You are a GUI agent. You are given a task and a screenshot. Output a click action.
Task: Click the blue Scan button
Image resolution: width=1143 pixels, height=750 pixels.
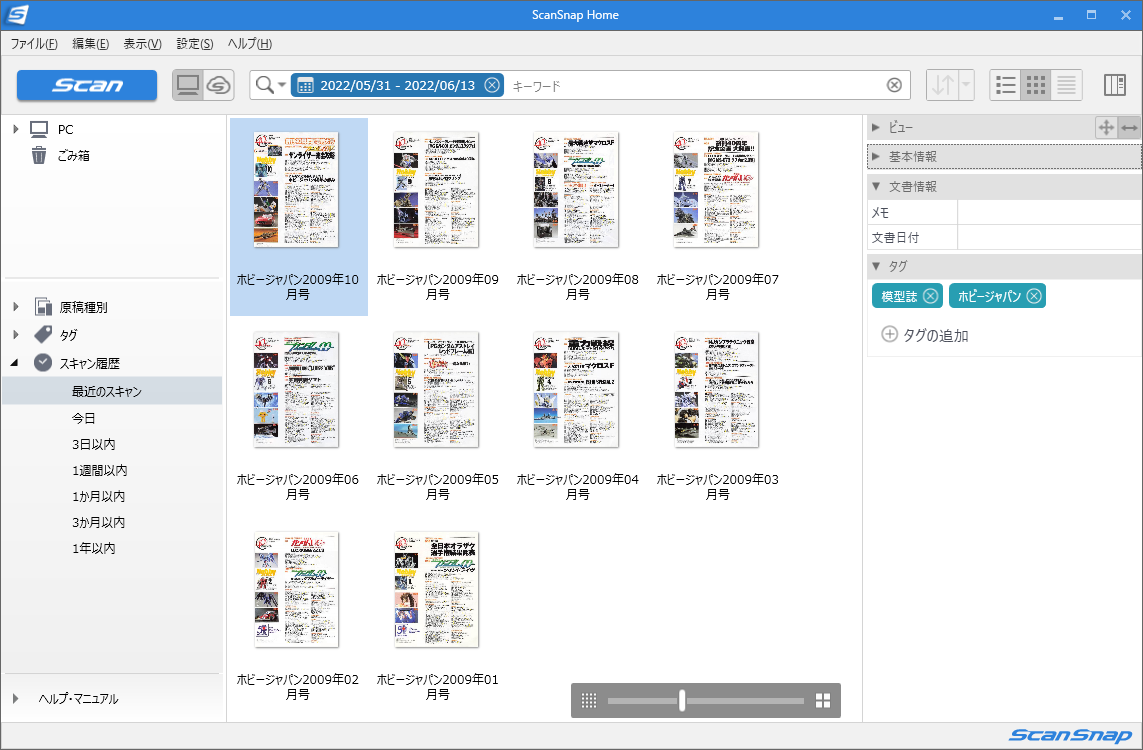point(87,85)
